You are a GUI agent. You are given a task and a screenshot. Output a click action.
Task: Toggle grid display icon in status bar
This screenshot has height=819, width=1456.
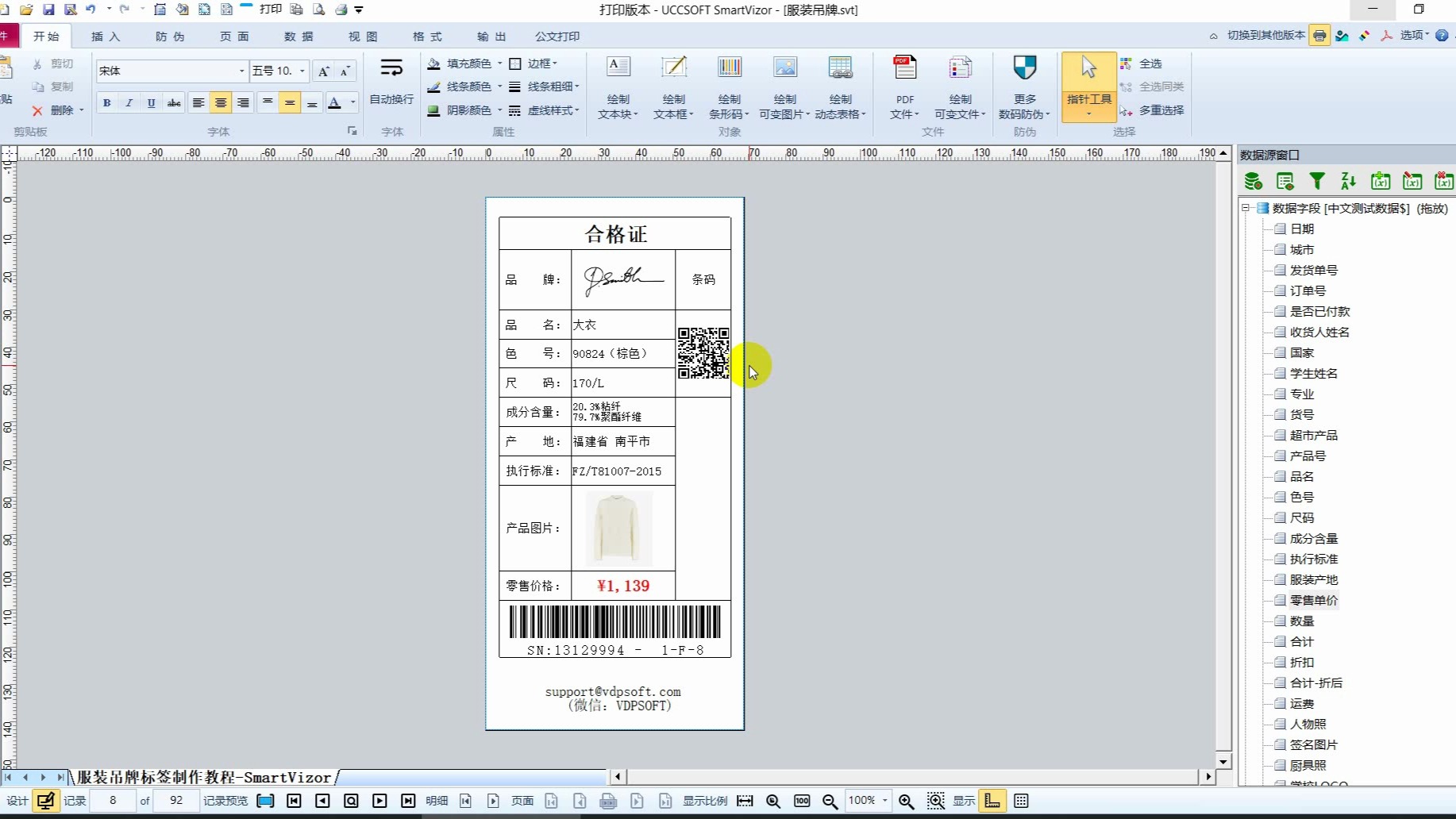(x=1022, y=801)
